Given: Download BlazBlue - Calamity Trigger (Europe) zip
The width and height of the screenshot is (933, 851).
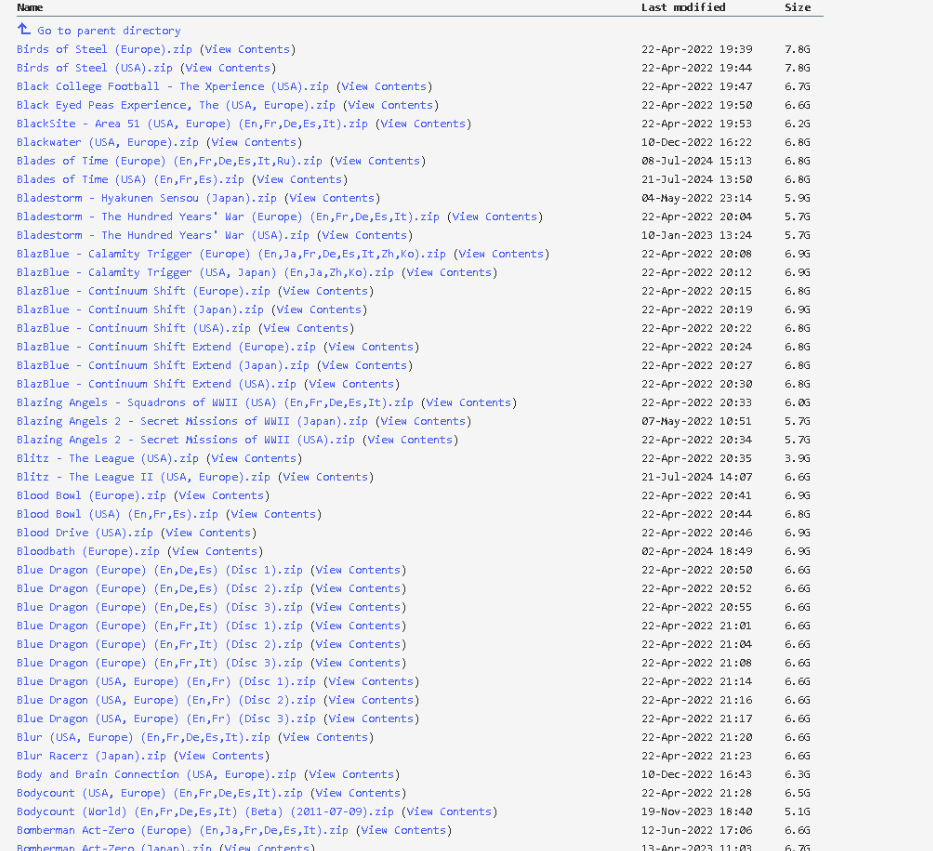Looking at the screenshot, I should coord(231,254).
